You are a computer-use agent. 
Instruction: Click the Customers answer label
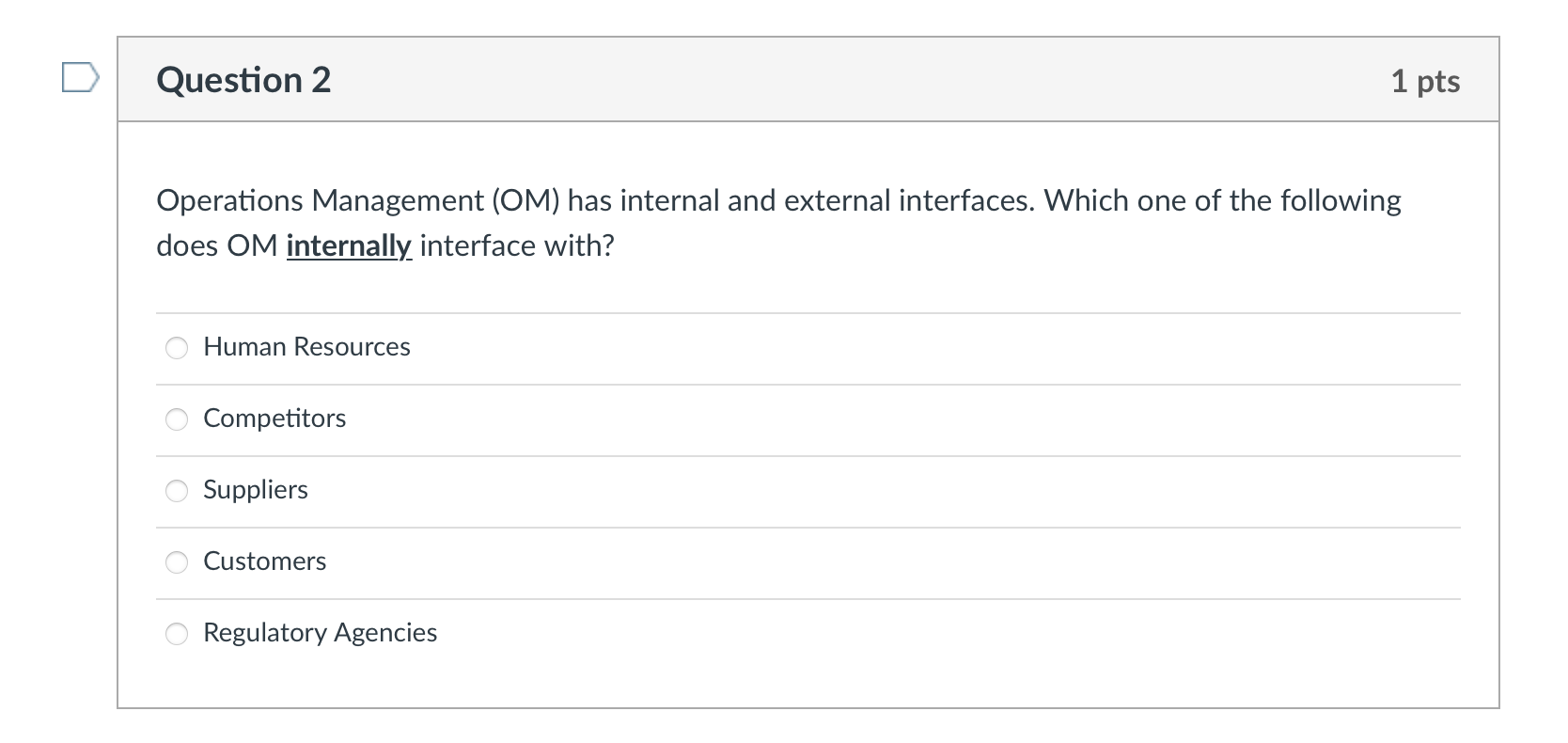264,561
